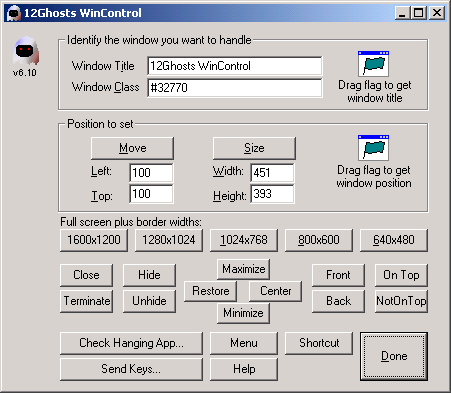Click the Done button
The height and width of the screenshot is (393, 451).
point(394,356)
